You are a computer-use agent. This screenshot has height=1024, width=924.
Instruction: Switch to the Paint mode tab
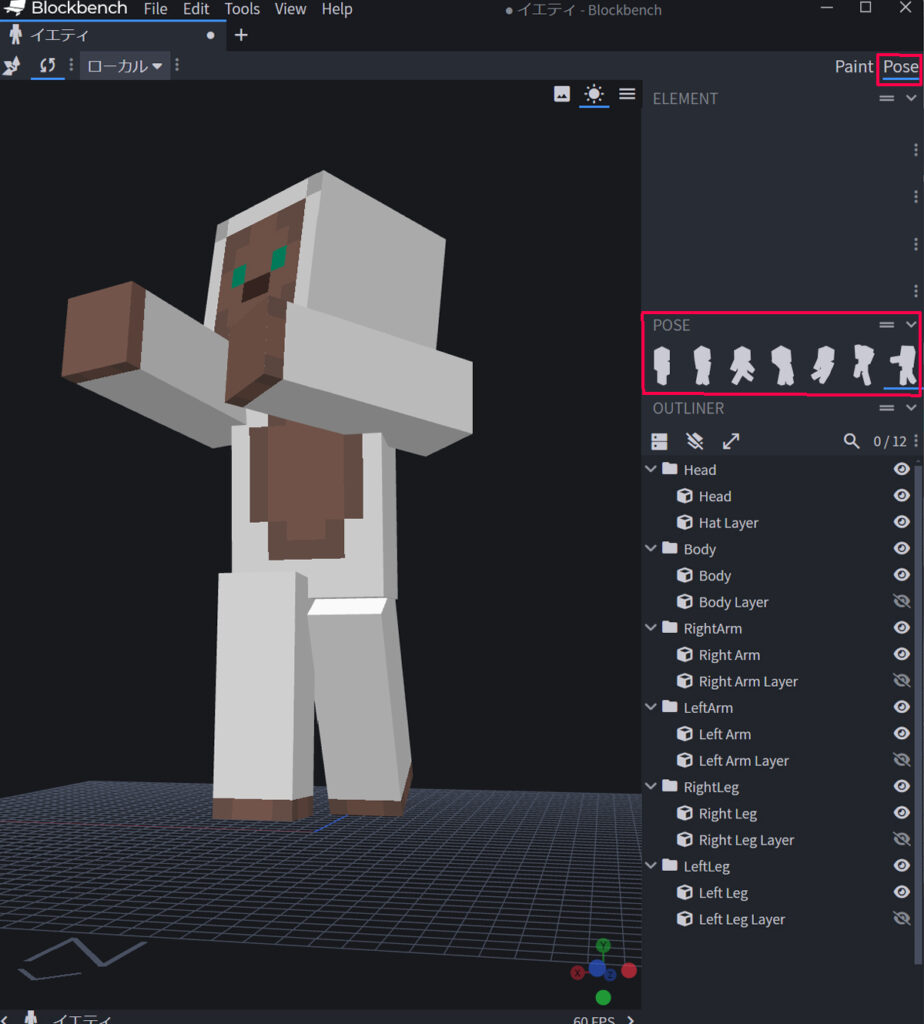pyautogui.click(x=853, y=66)
